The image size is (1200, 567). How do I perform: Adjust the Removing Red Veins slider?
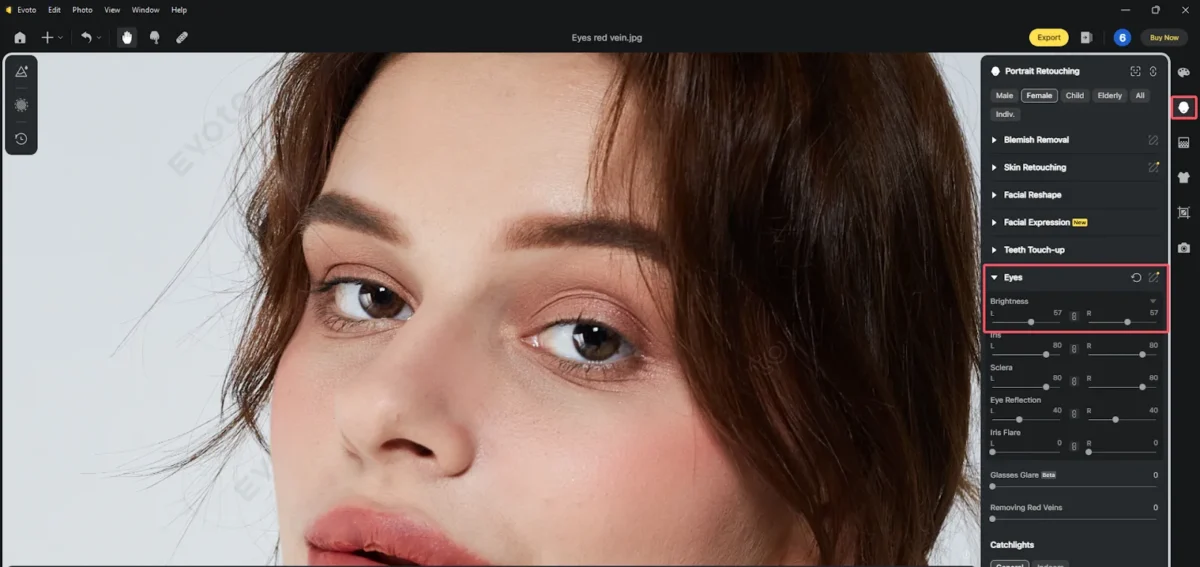pos(1074,519)
